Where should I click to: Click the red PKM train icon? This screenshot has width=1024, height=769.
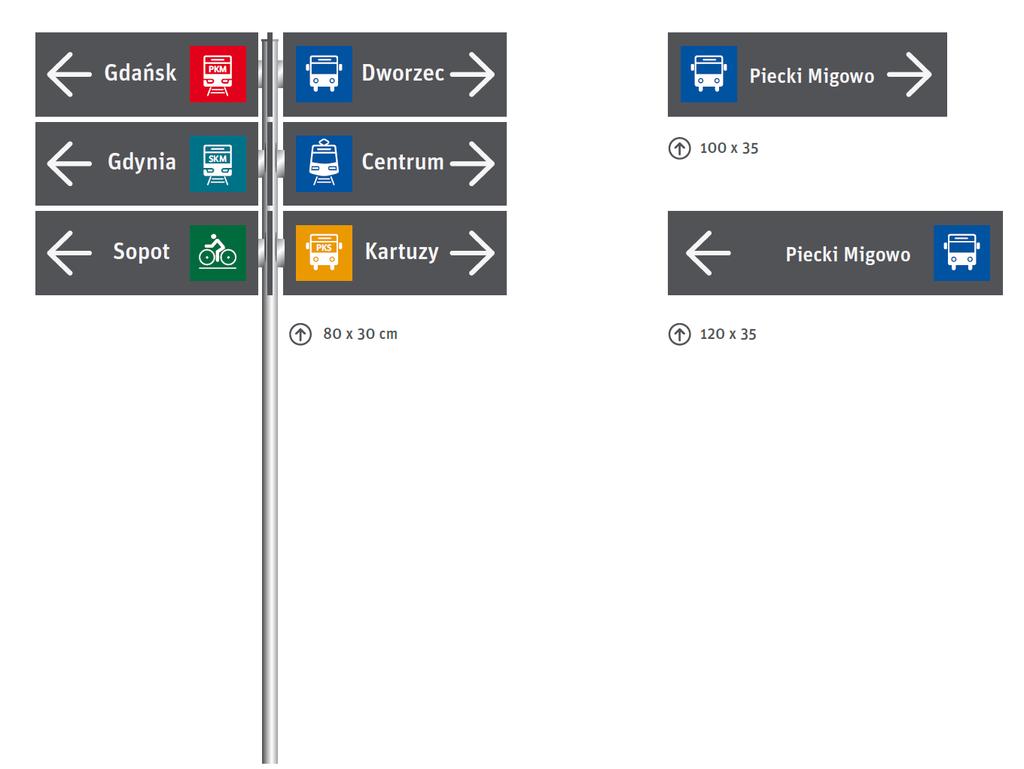point(217,74)
